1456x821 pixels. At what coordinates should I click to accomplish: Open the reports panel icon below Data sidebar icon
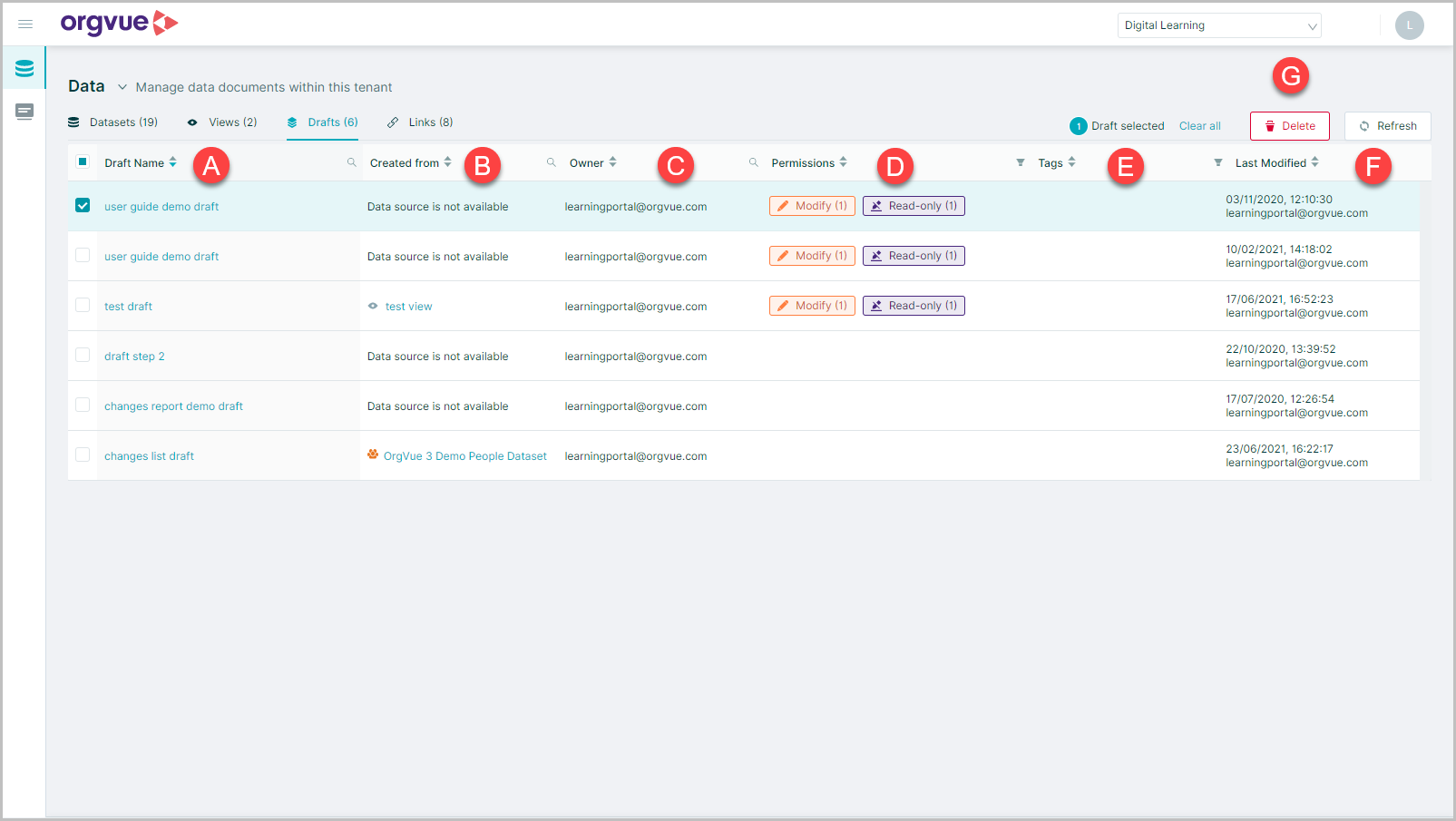[x=23, y=111]
